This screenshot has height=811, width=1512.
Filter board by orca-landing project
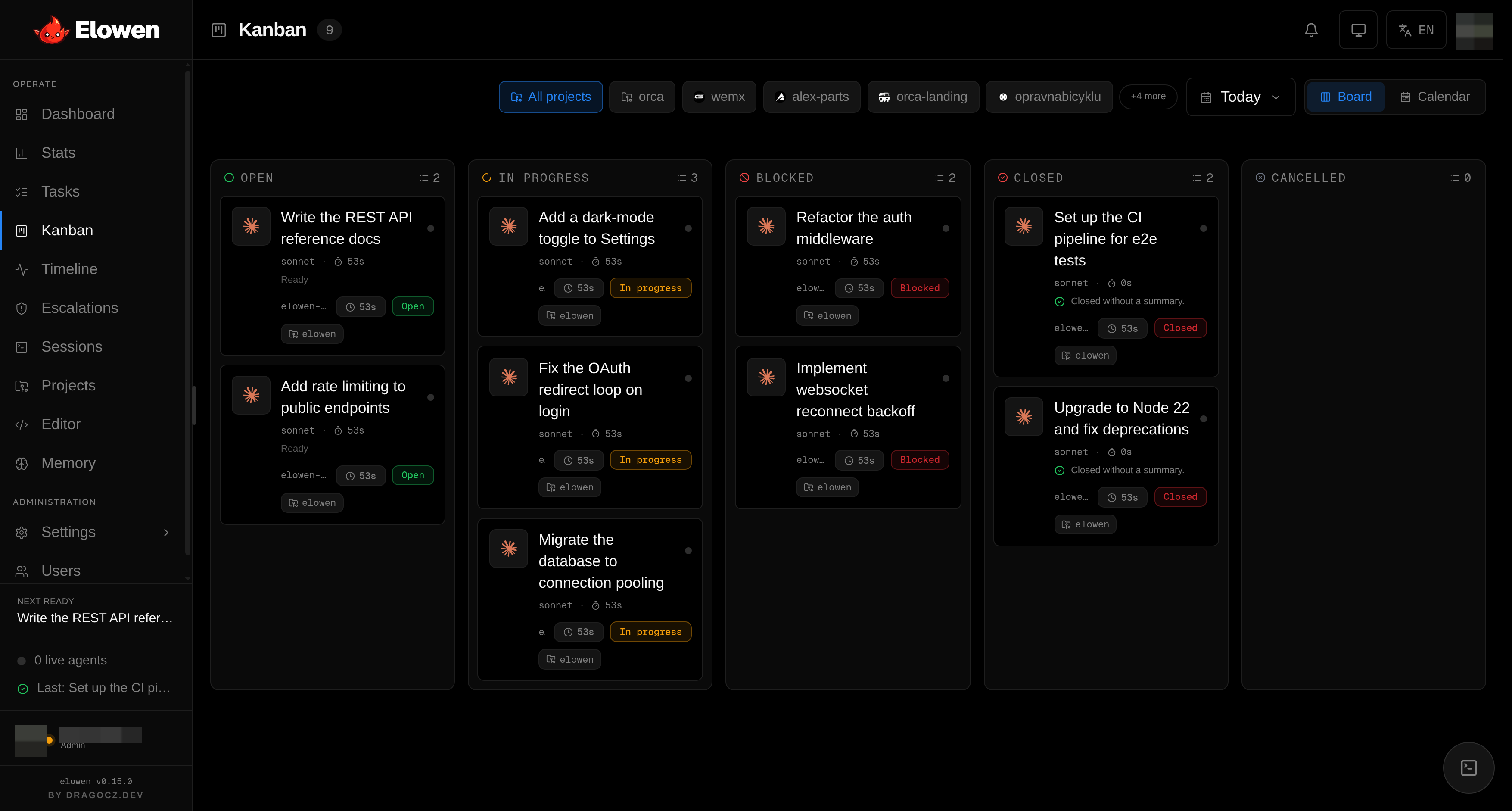tap(923, 97)
